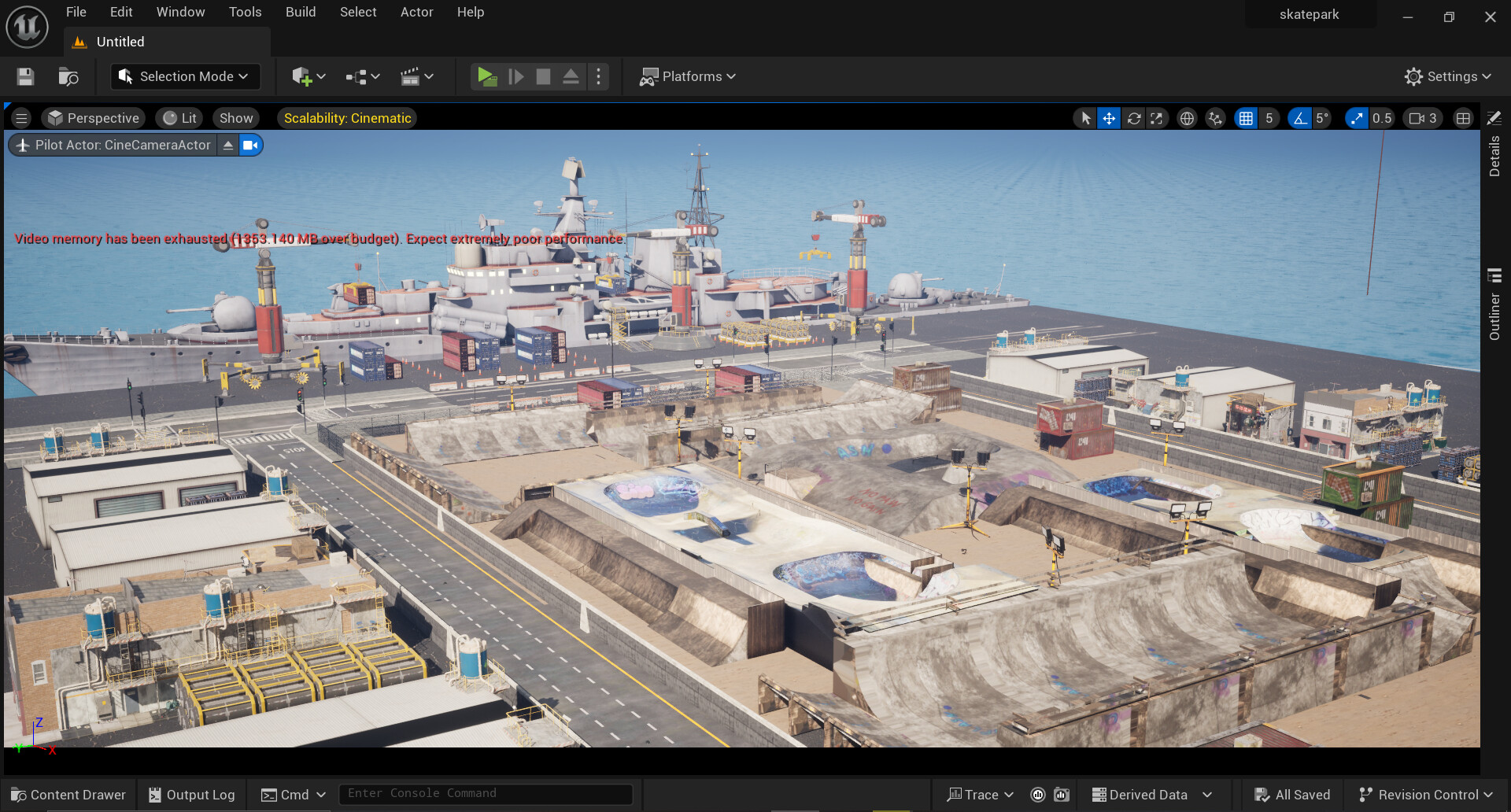Open the Tools menu

point(245,12)
